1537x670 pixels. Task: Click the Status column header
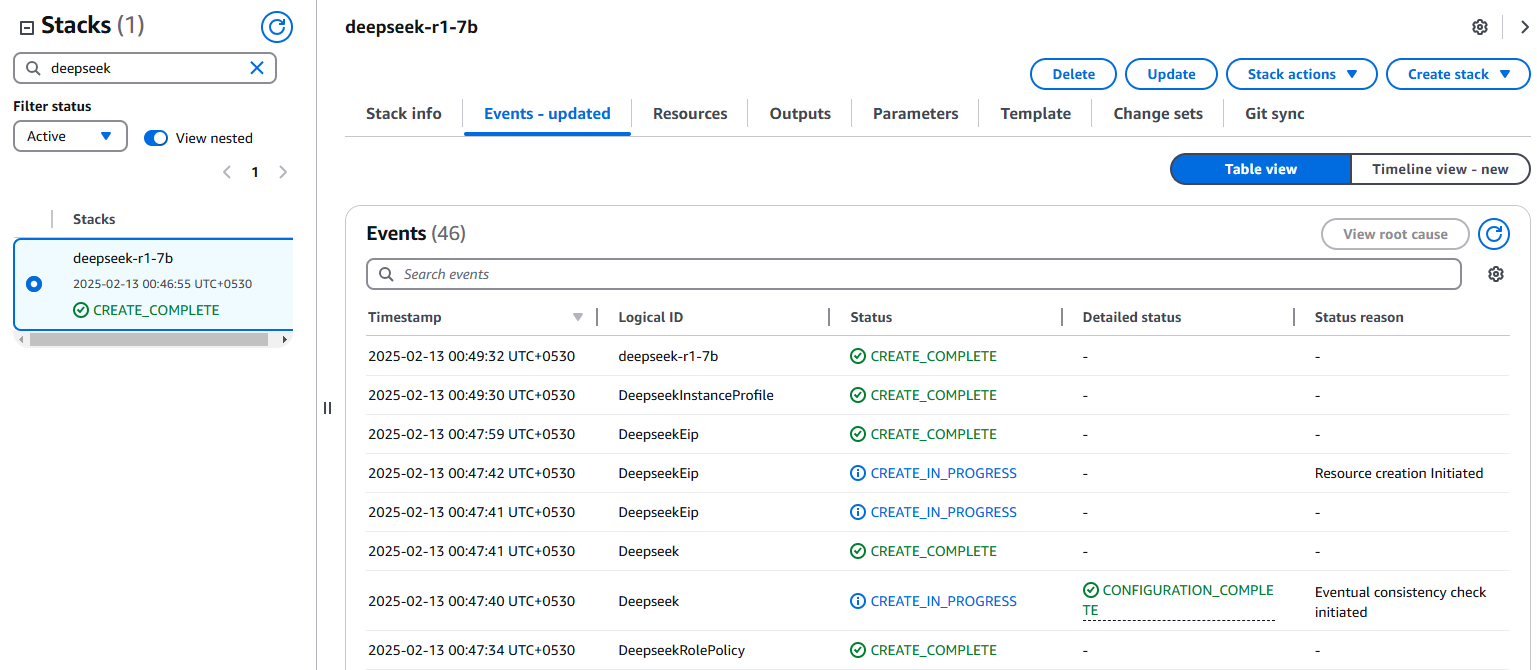871,317
